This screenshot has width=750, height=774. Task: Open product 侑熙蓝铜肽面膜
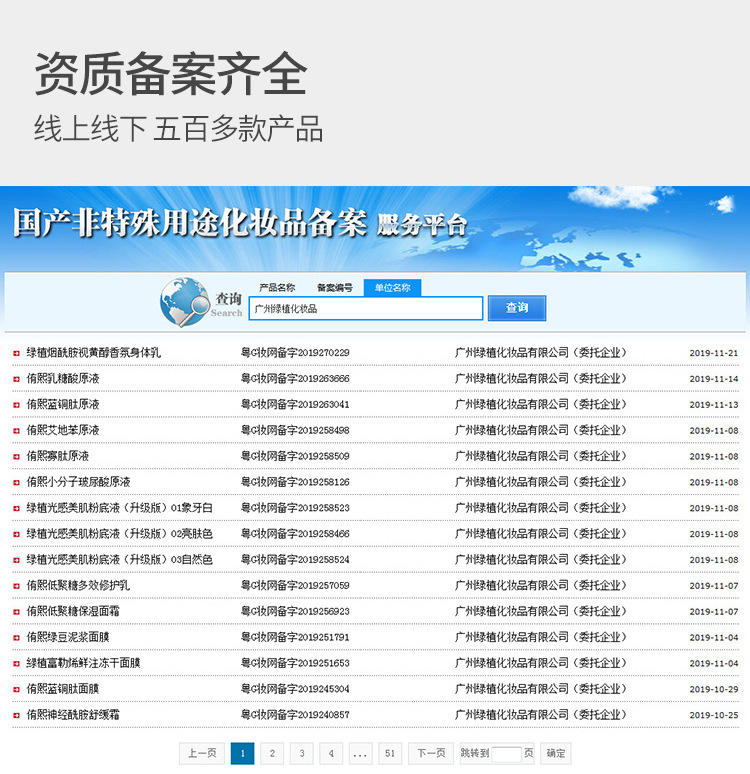click(63, 689)
